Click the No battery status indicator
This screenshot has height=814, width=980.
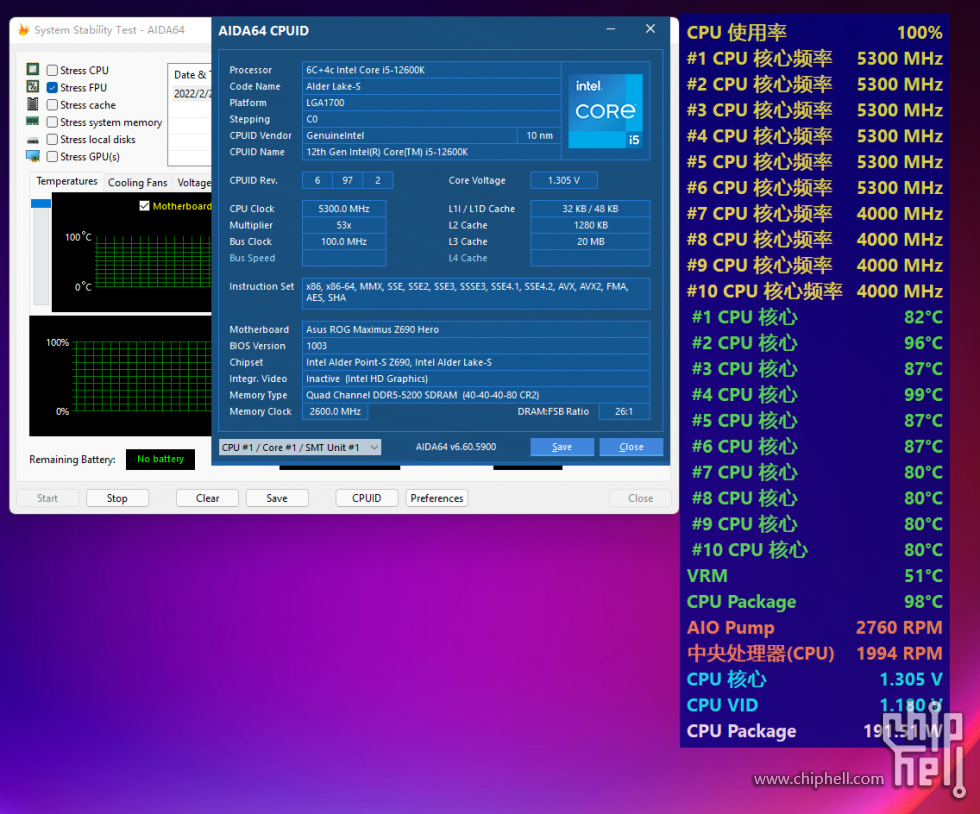(160, 459)
